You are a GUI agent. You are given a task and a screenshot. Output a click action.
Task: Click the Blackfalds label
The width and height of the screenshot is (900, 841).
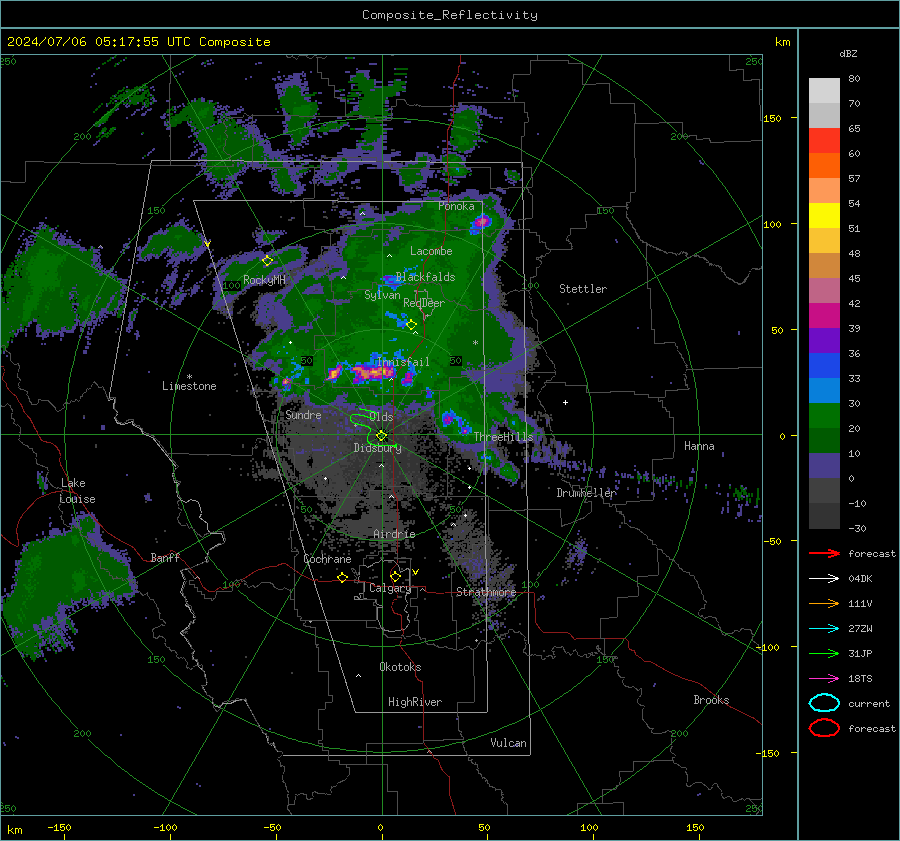[x=425, y=277]
